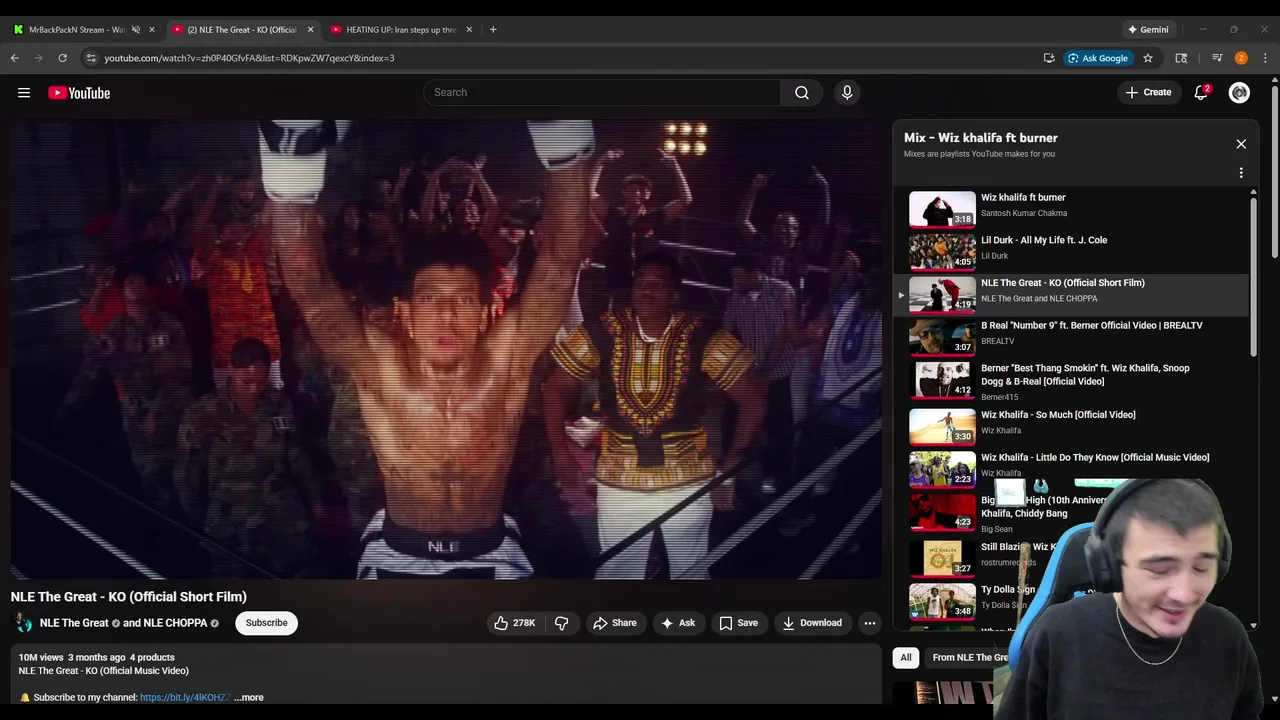This screenshot has width=1280, height=720.
Task: Open browser media controls icon
Action: (x=1217, y=58)
